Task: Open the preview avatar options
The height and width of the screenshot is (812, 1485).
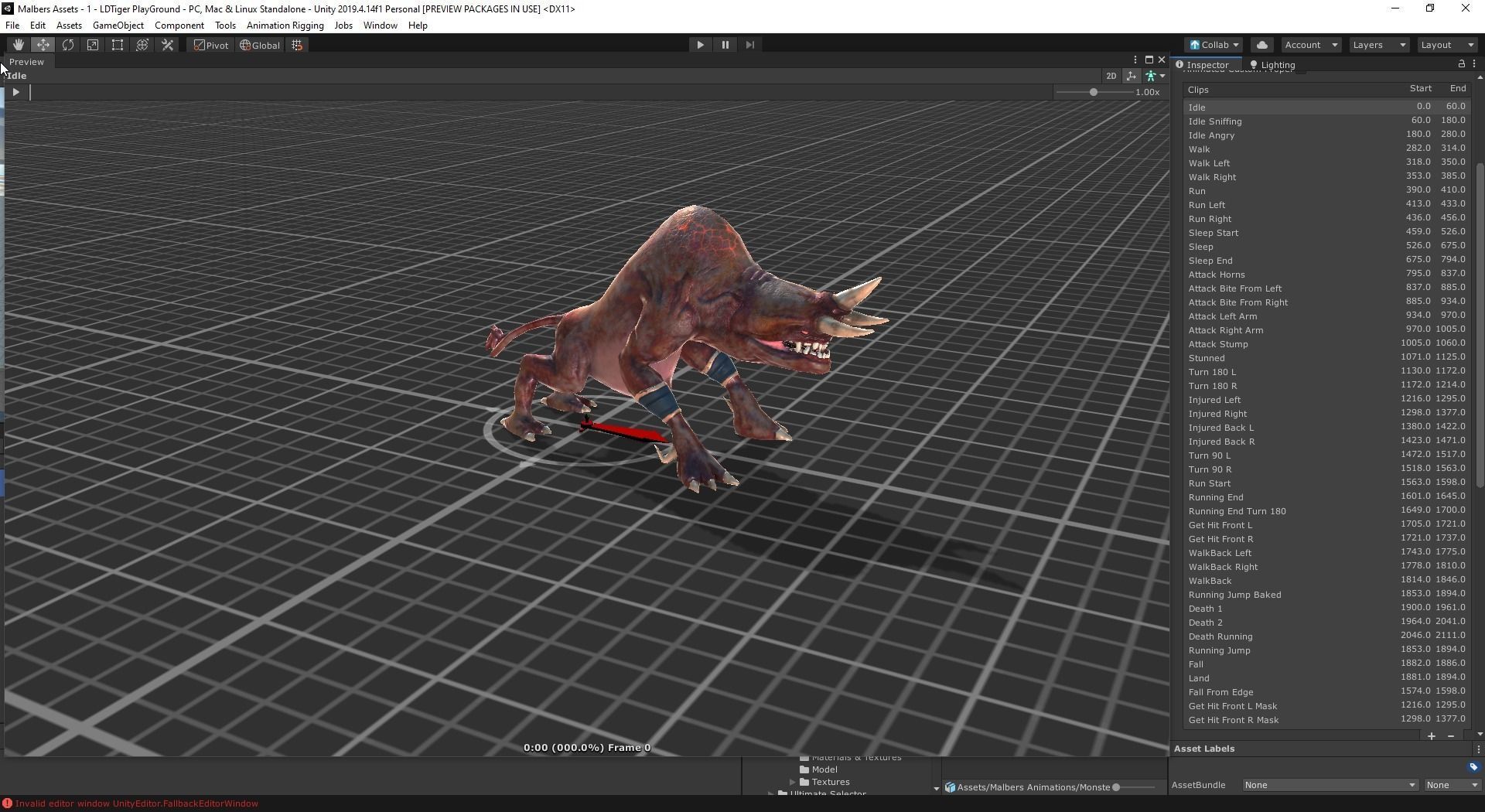Action: point(1156,76)
